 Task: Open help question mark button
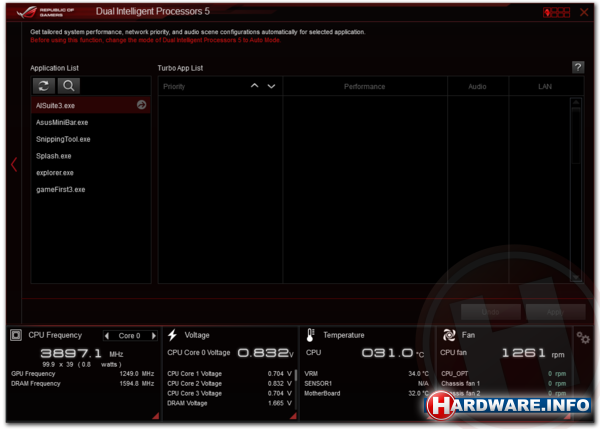coord(578,67)
